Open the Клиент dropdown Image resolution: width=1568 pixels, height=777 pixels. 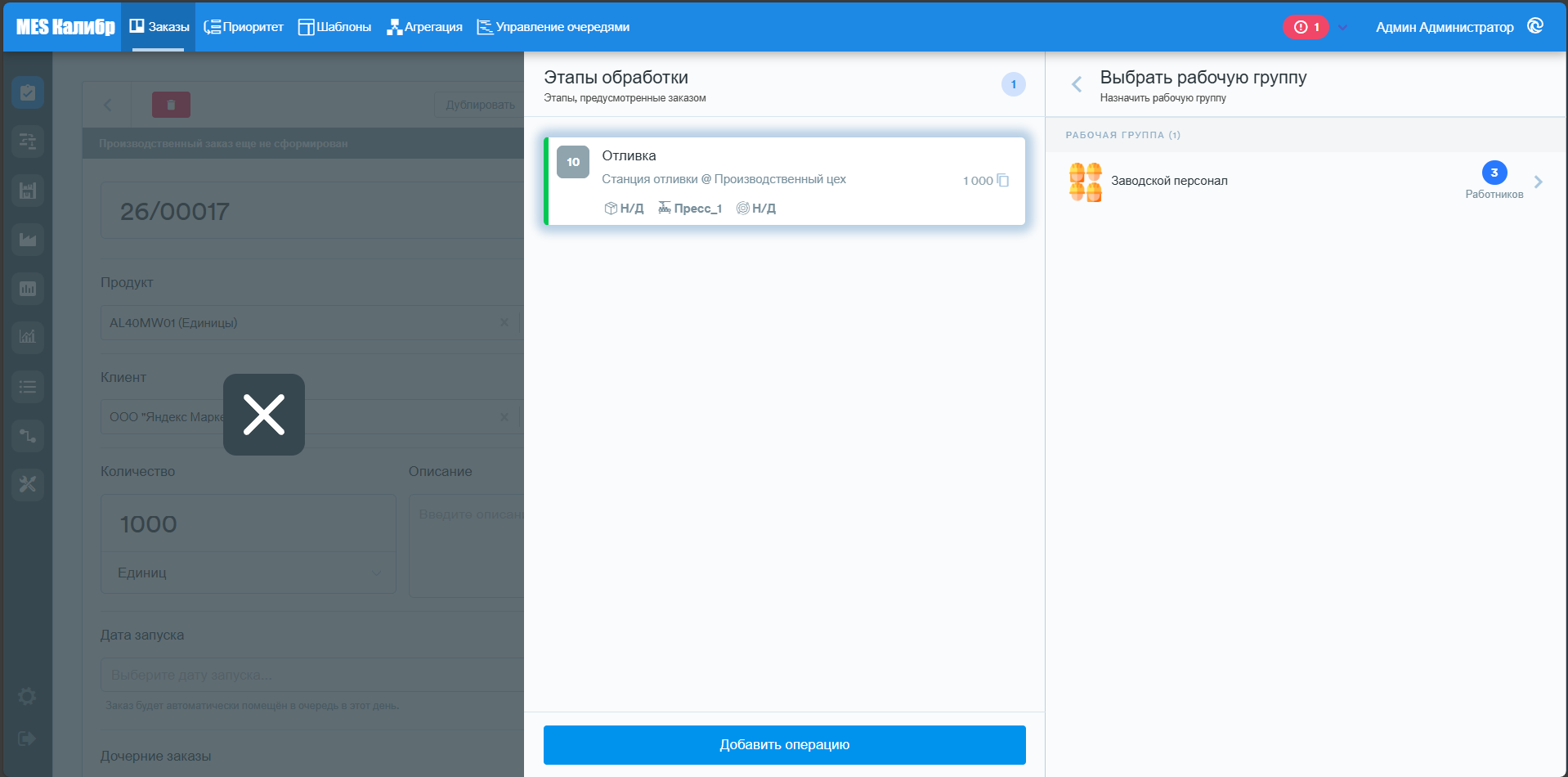coord(311,417)
